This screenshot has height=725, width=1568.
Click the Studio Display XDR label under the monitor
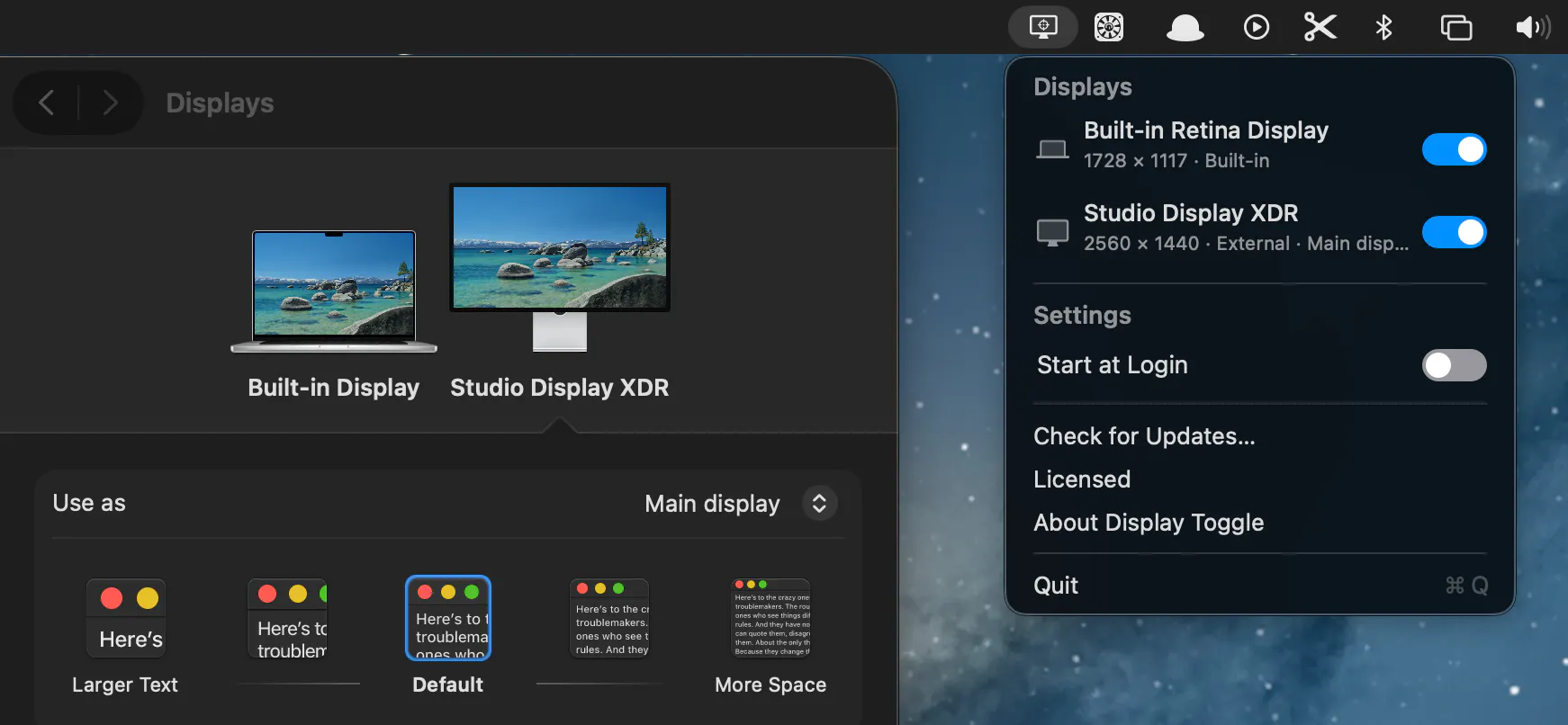(x=560, y=388)
